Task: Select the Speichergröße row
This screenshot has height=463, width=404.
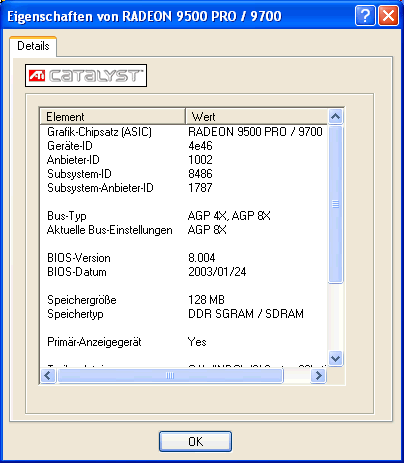Action: pos(184,300)
